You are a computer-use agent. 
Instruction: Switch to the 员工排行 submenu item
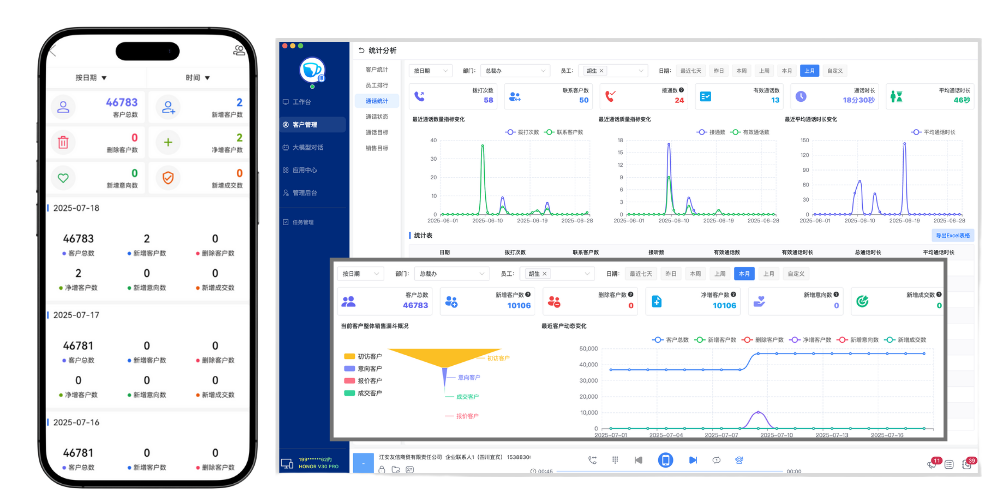pyautogui.click(x=376, y=85)
